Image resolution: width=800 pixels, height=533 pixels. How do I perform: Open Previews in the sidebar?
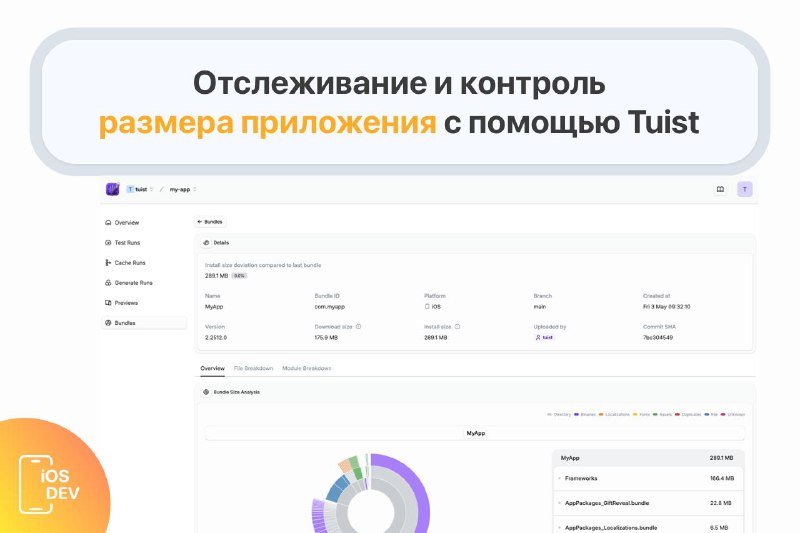coord(126,303)
